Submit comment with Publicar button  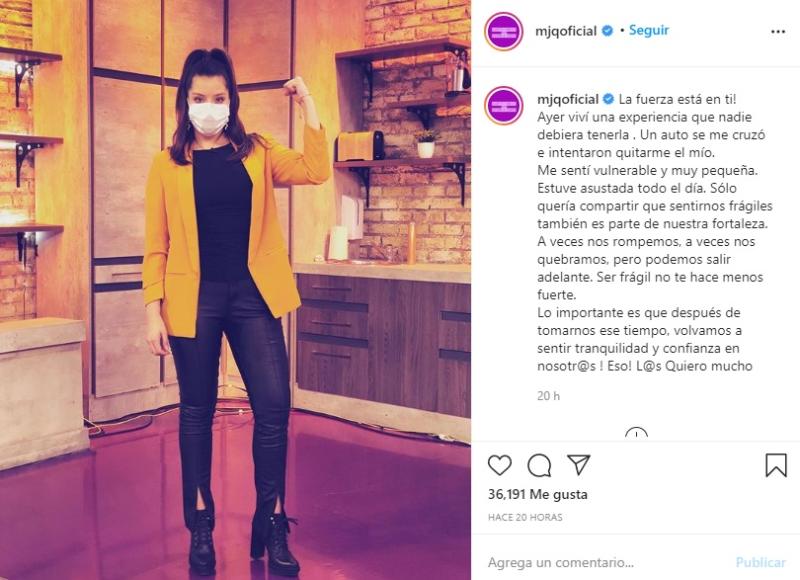coord(760,563)
